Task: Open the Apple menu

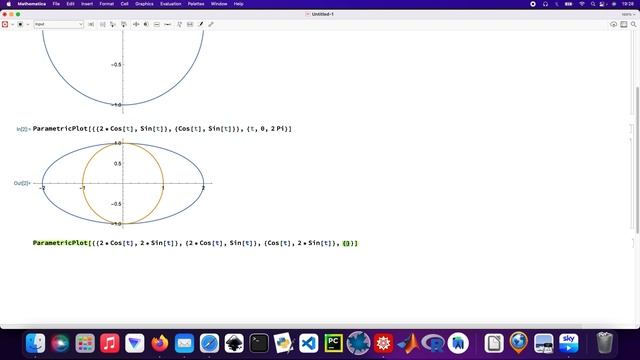Action: [9, 4]
